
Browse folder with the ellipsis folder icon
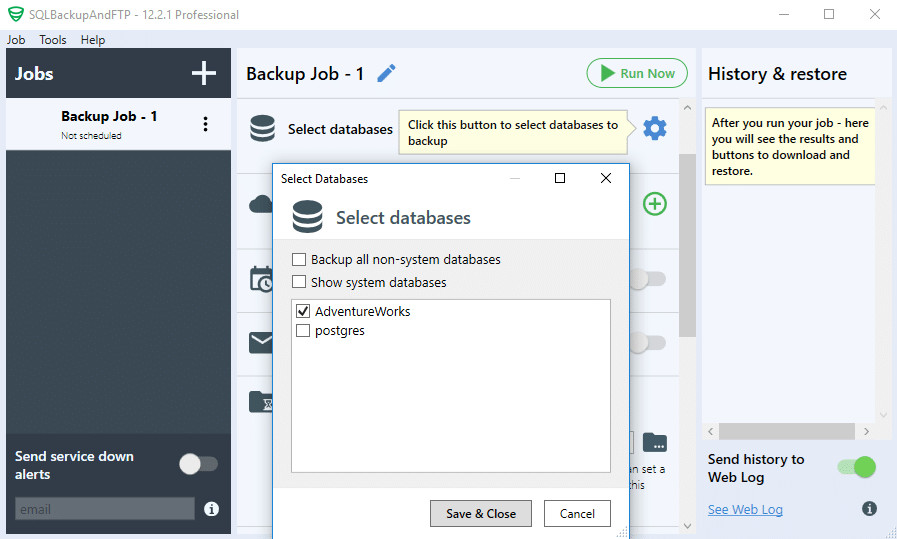coord(654,442)
